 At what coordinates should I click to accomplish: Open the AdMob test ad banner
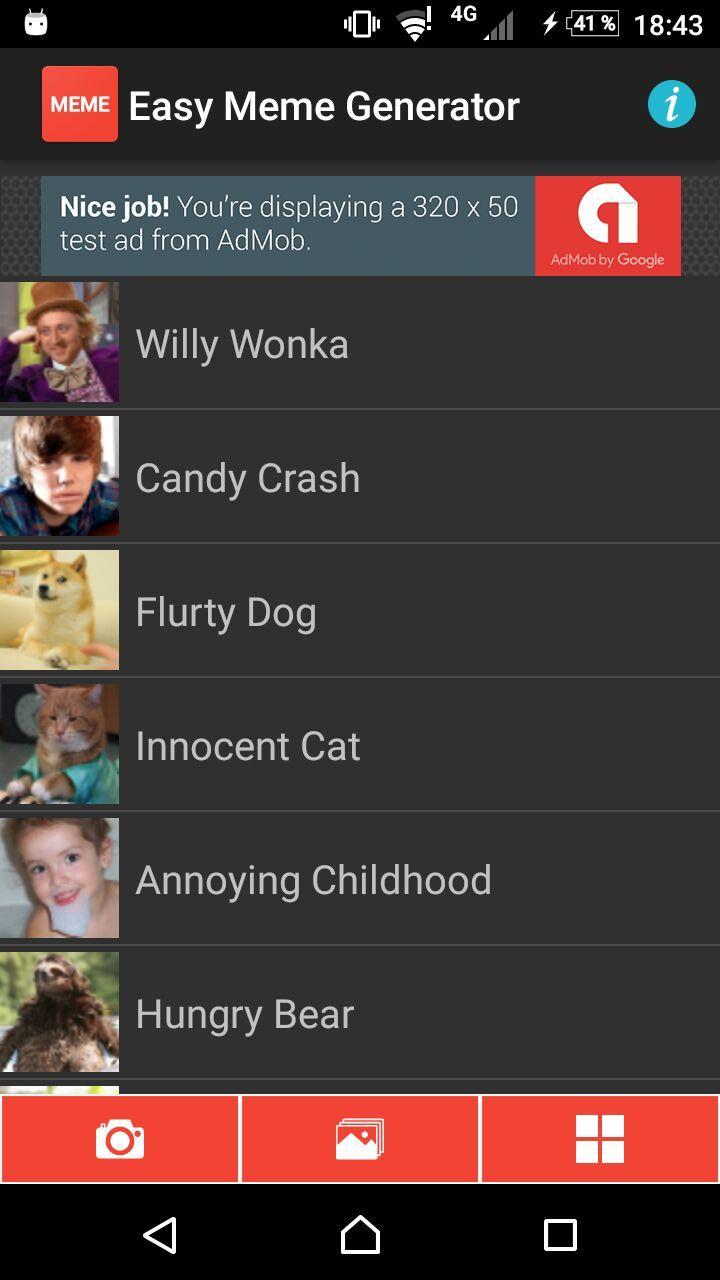[x=361, y=226]
